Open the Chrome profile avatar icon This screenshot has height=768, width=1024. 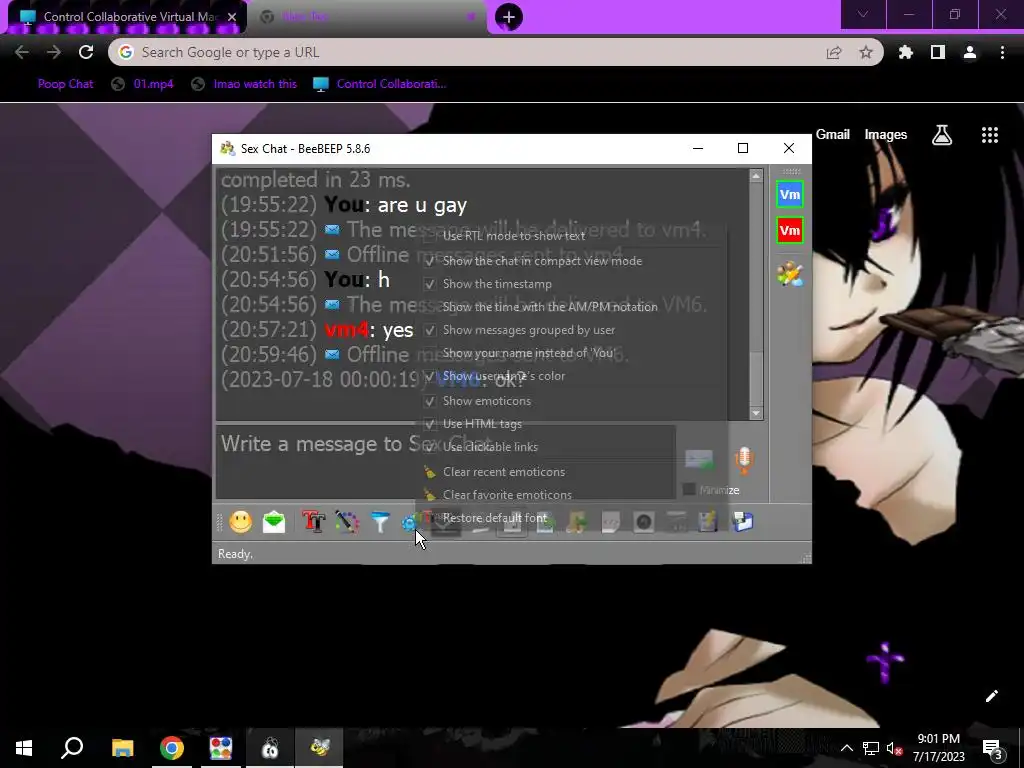(970, 52)
